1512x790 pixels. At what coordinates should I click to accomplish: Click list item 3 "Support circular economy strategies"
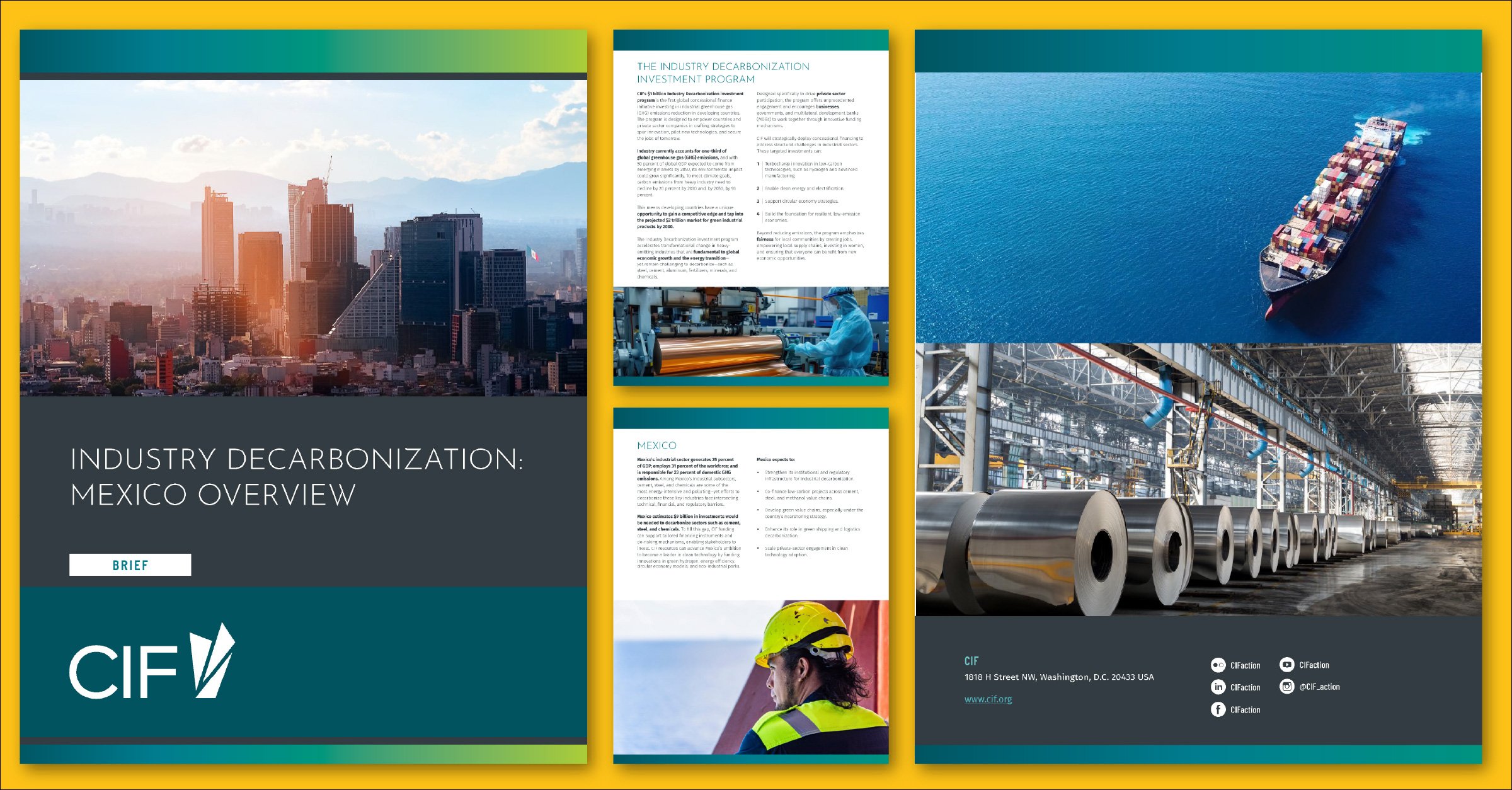(798, 201)
